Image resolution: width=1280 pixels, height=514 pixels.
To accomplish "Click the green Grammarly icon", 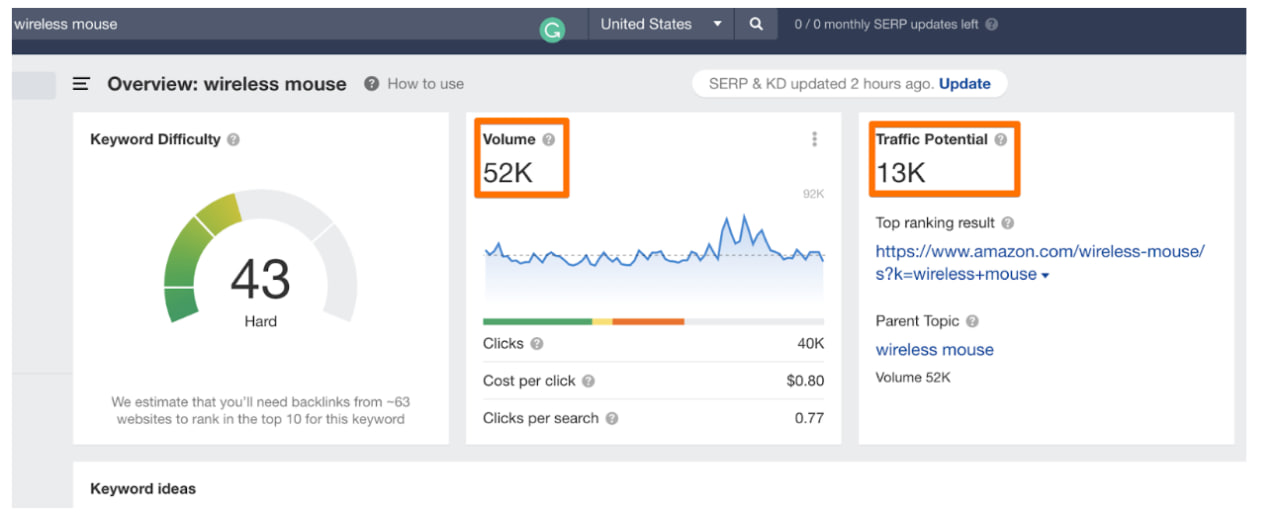I will coord(552,30).
